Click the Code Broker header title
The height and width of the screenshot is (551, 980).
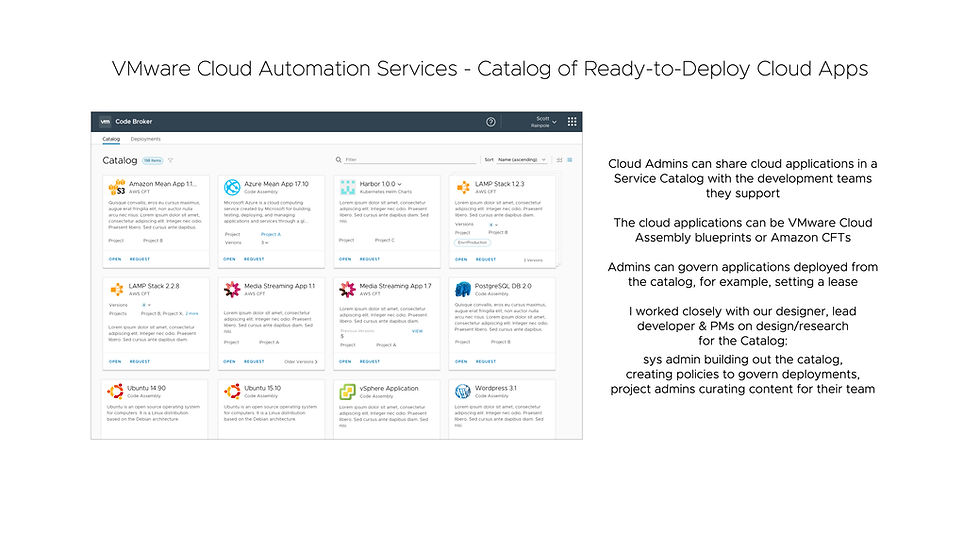pos(134,122)
